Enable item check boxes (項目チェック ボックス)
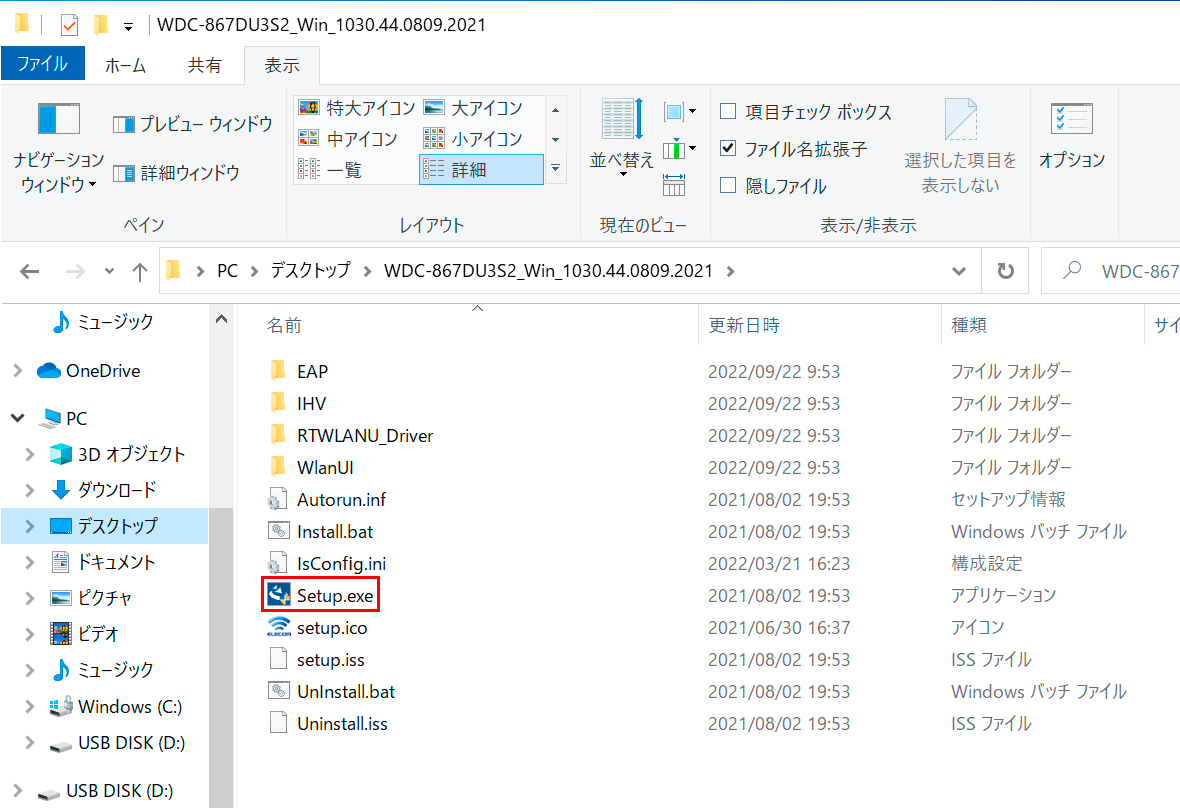The image size is (1180, 808). click(728, 111)
